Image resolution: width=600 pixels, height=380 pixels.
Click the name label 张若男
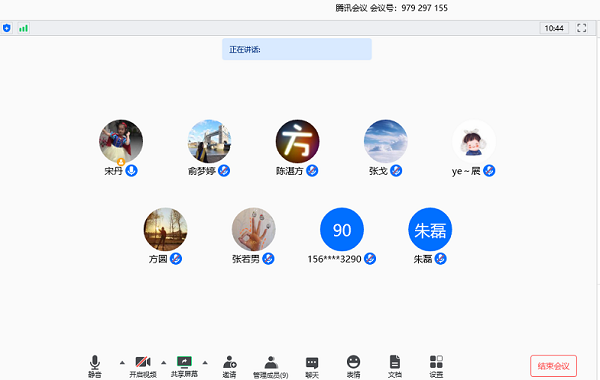(x=246, y=259)
